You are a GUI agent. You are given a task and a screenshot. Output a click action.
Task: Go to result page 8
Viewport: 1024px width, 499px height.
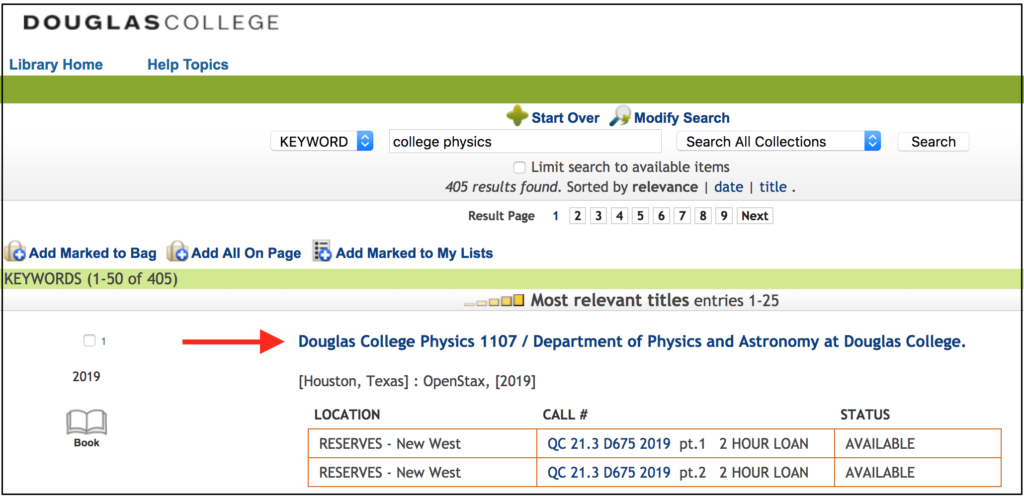coord(703,216)
